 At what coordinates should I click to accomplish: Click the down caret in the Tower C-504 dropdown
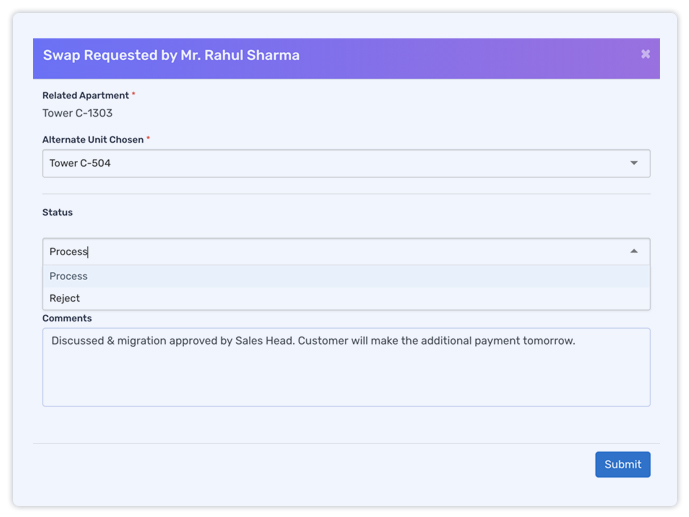(634, 163)
